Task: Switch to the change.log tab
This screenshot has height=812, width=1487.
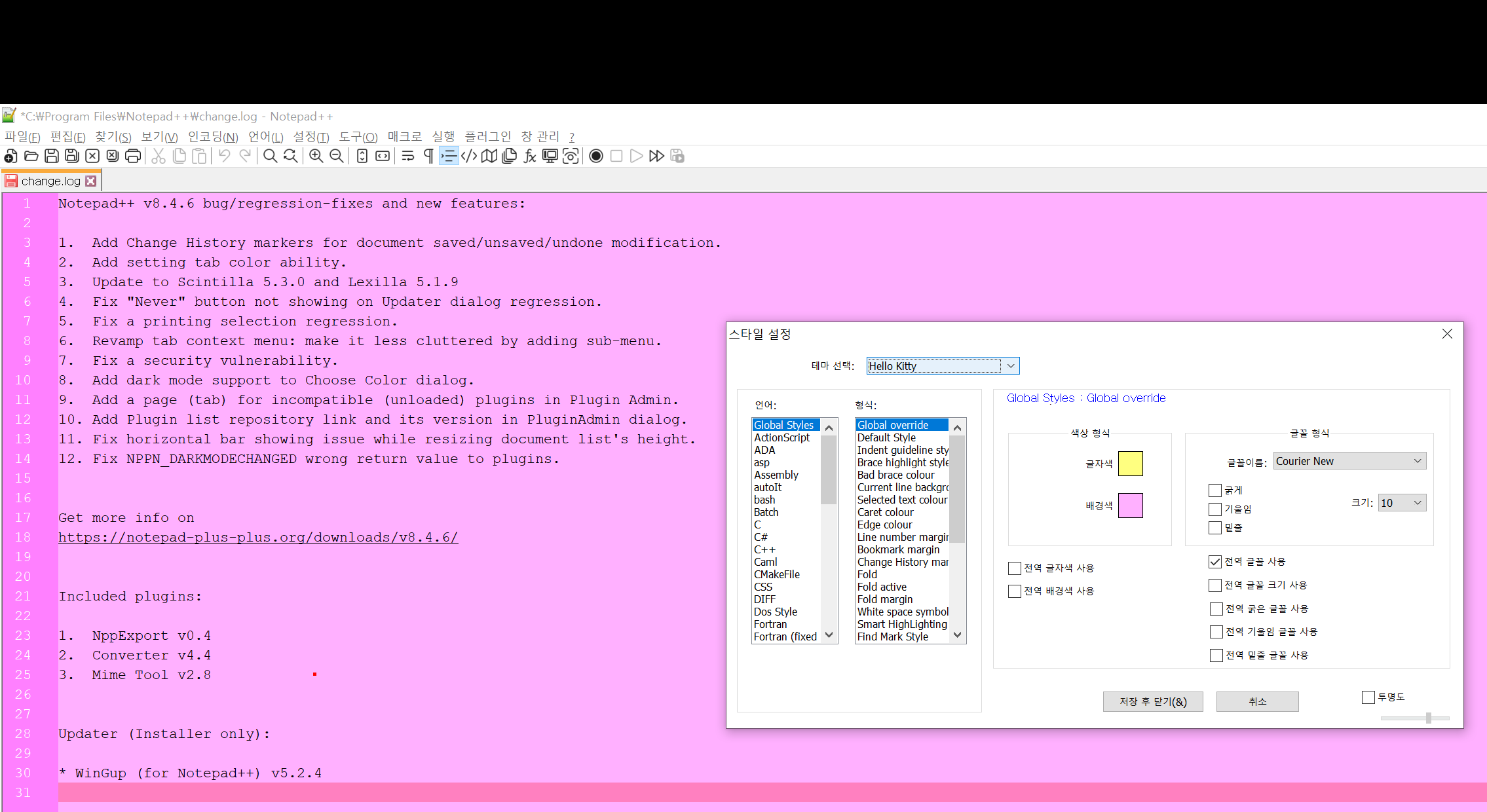Action: (50, 181)
